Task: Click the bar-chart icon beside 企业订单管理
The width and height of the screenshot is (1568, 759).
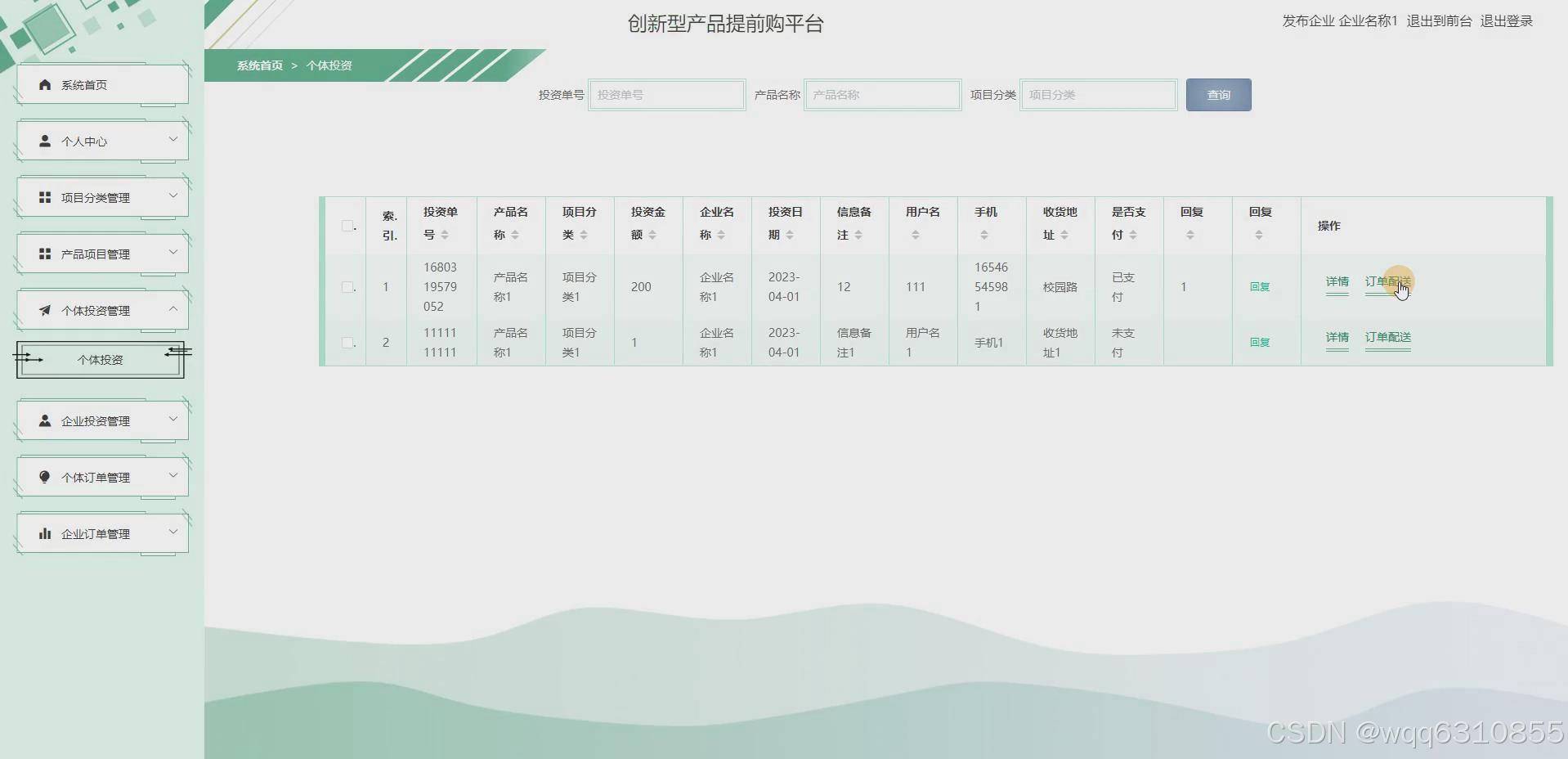Action: [45, 534]
